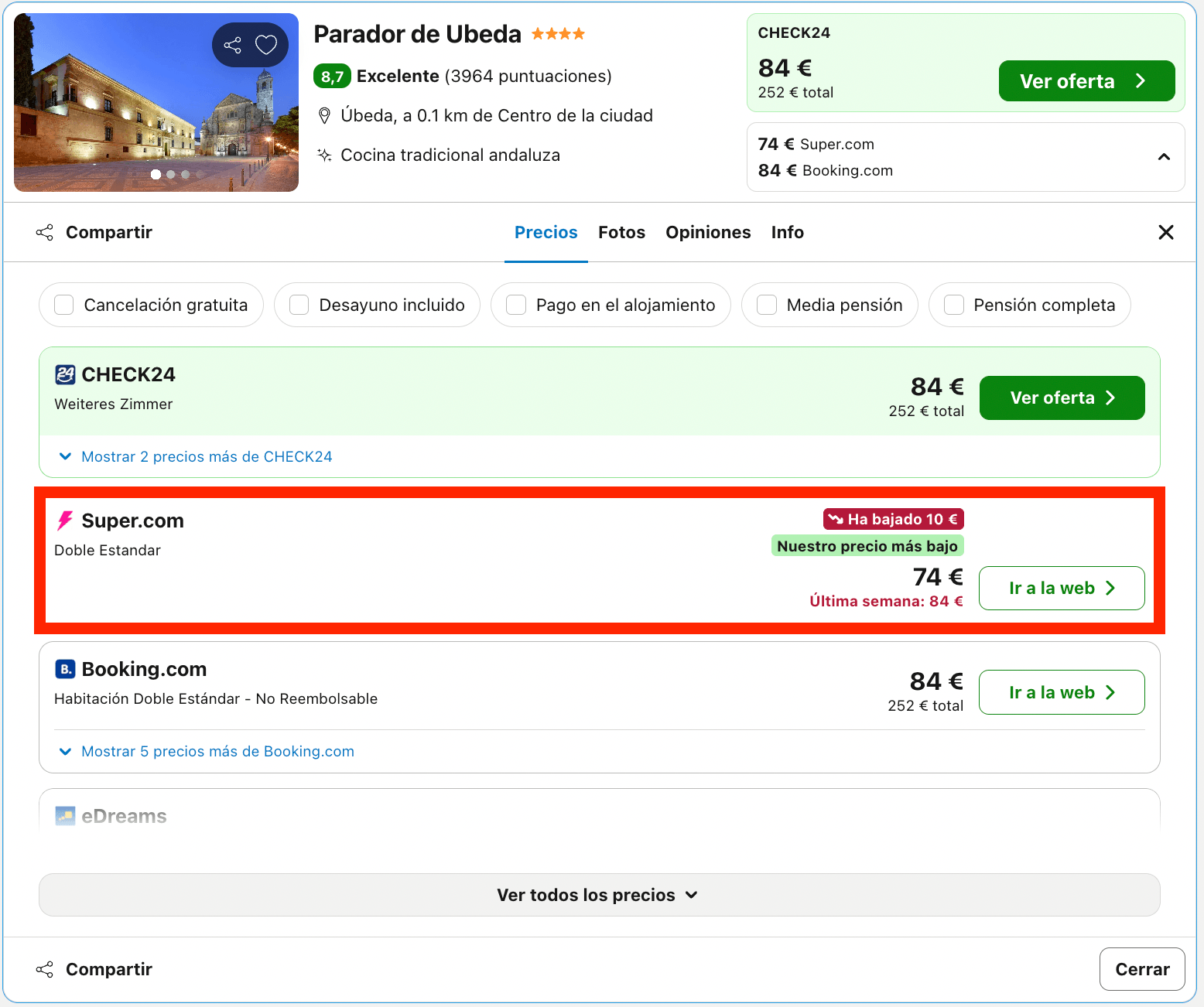Click Ver oferta in CHECK24 list row

pos(1062,398)
